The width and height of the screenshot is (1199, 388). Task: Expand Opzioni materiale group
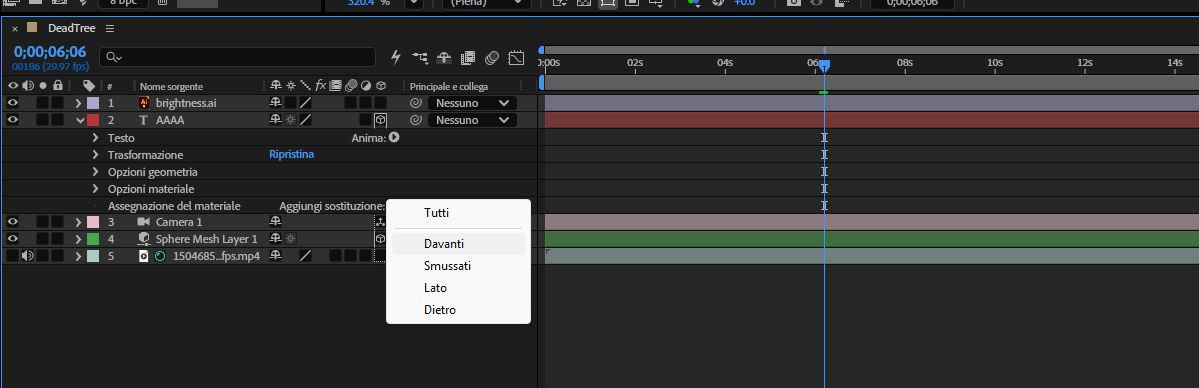(x=96, y=188)
